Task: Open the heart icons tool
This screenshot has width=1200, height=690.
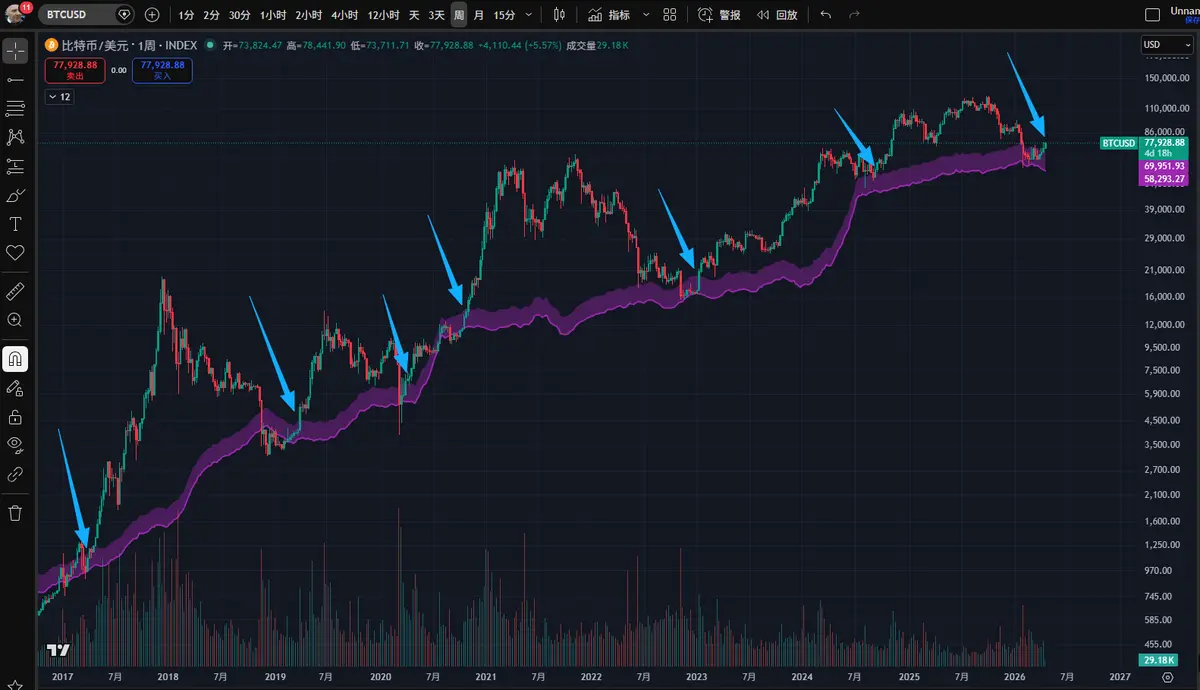Action: [x=15, y=253]
